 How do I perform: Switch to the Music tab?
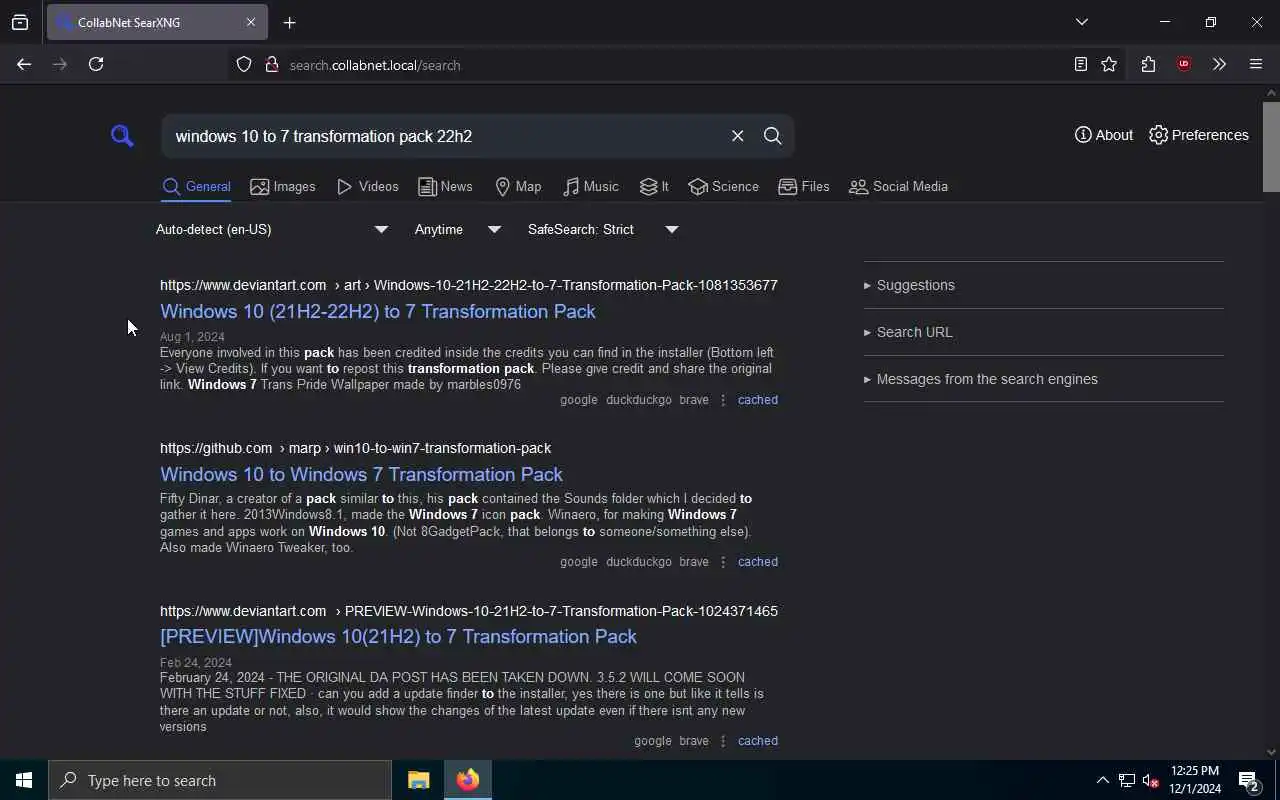pyautogui.click(x=591, y=187)
